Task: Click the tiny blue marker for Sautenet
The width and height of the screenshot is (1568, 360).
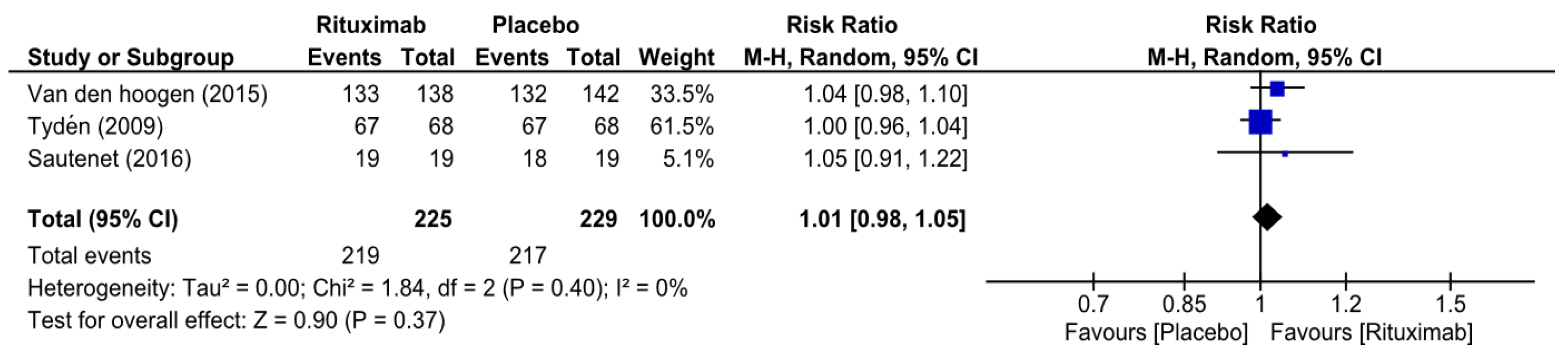Action: click(1285, 154)
